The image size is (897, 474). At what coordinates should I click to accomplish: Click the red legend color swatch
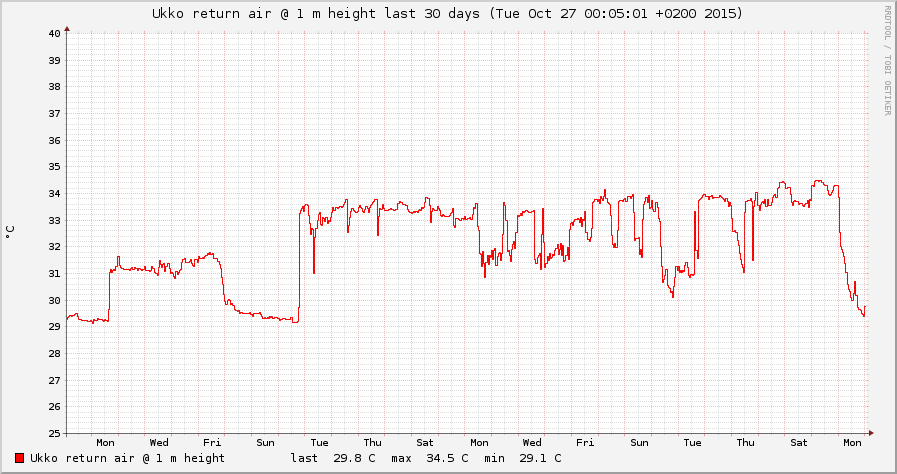click(19, 458)
